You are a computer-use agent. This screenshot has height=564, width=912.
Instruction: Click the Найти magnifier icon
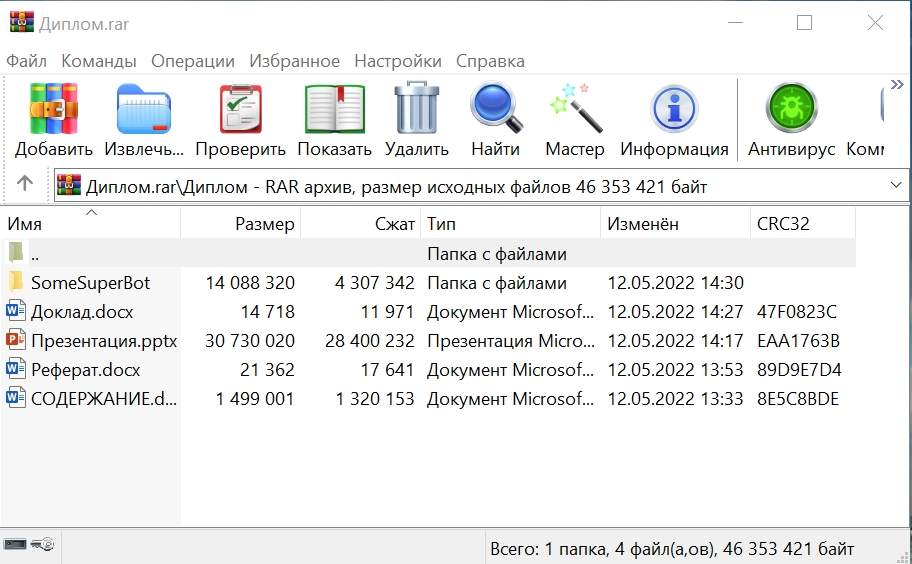pos(495,109)
